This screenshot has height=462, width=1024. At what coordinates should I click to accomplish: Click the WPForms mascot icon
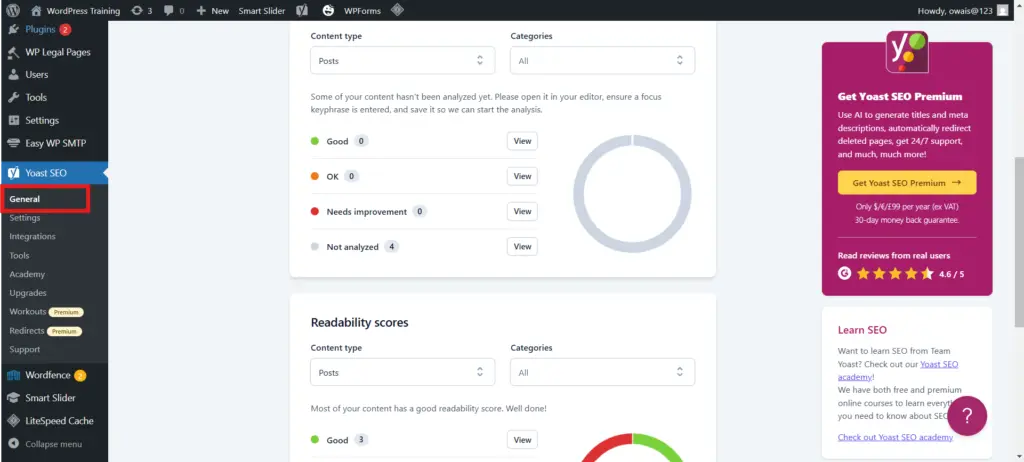[x=328, y=10]
